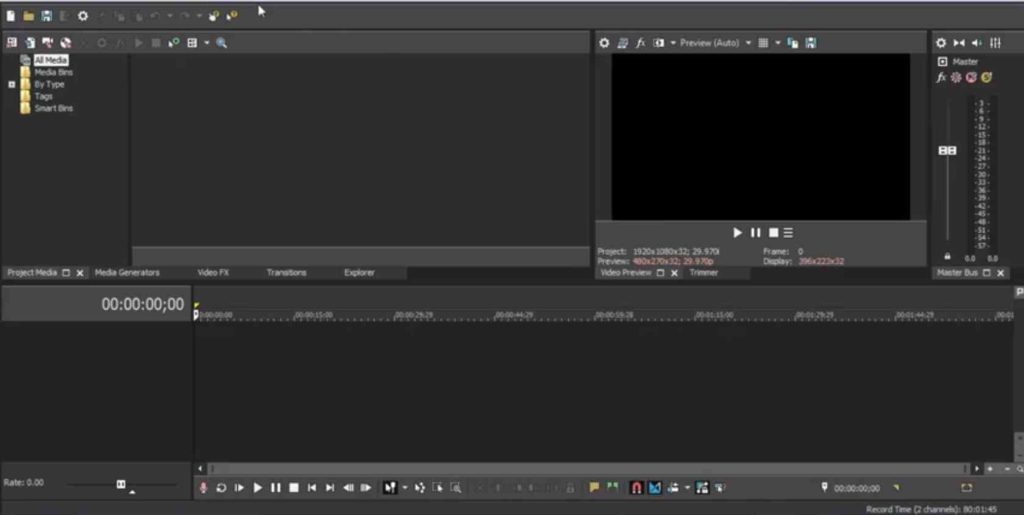Open the undo history dropdown arrow

pos(169,16)
